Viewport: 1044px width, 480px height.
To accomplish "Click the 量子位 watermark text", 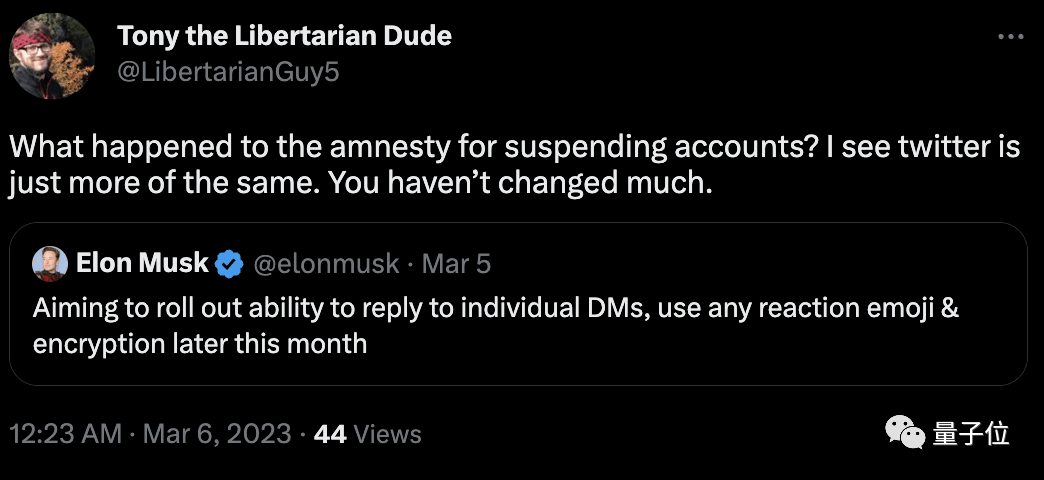I will (x=971, y=433).
